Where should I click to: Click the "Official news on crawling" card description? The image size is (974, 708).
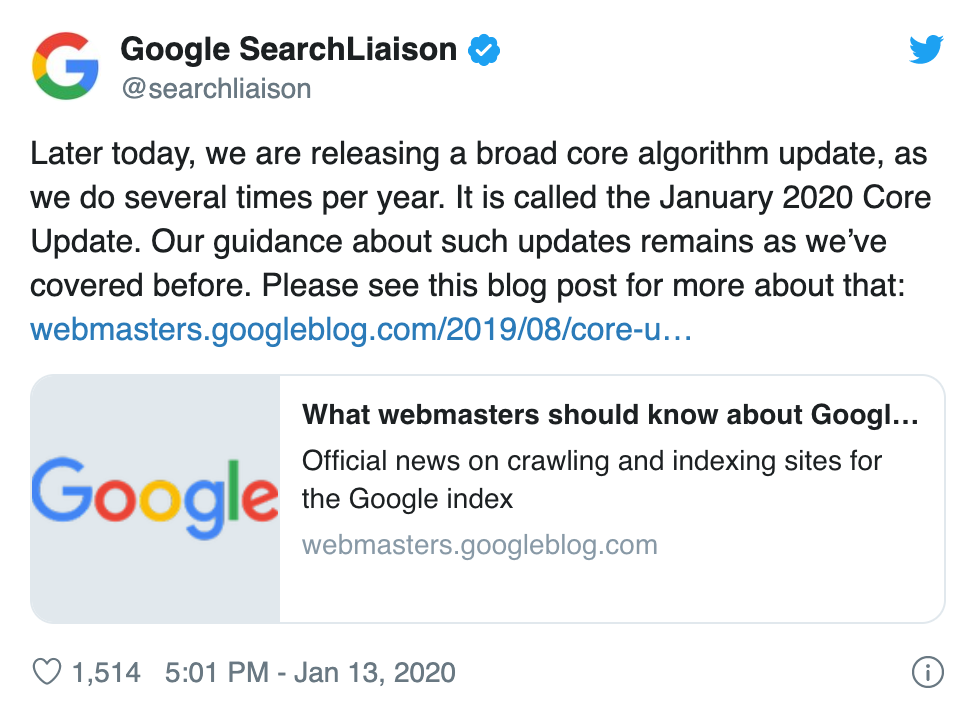coord(592,479)
